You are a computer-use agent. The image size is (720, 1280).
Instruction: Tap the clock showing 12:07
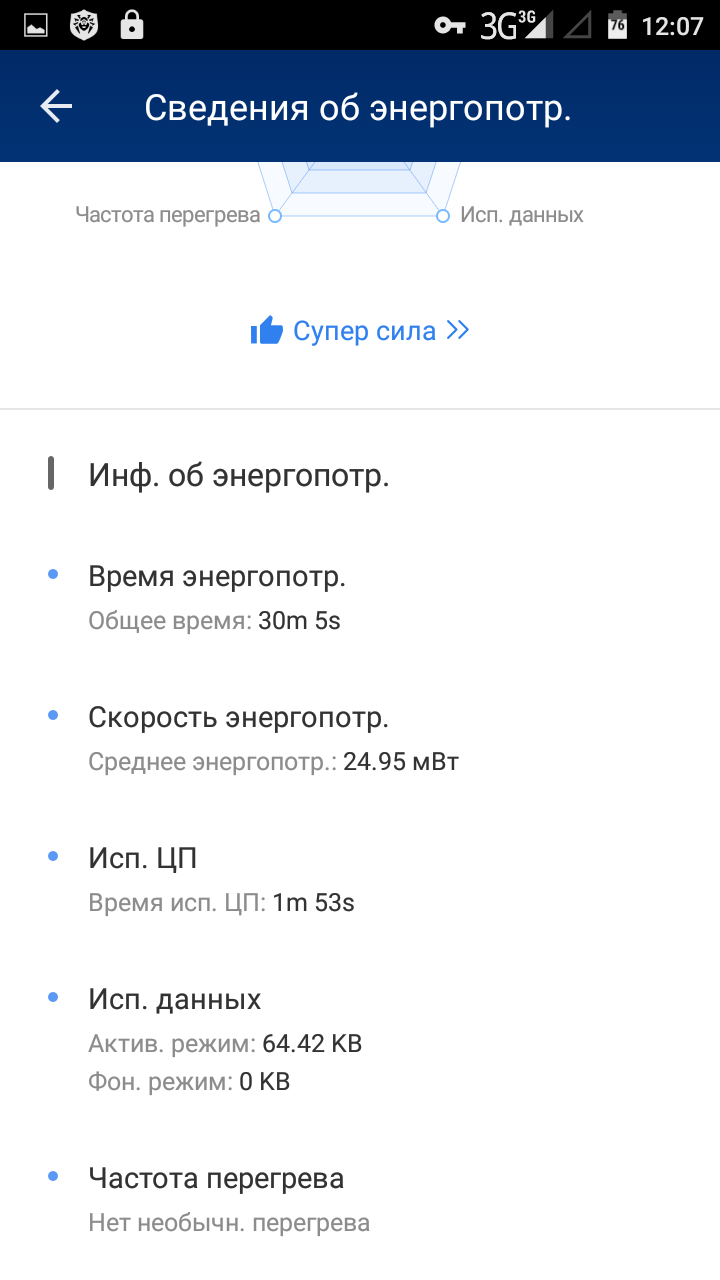coord(672,26)
